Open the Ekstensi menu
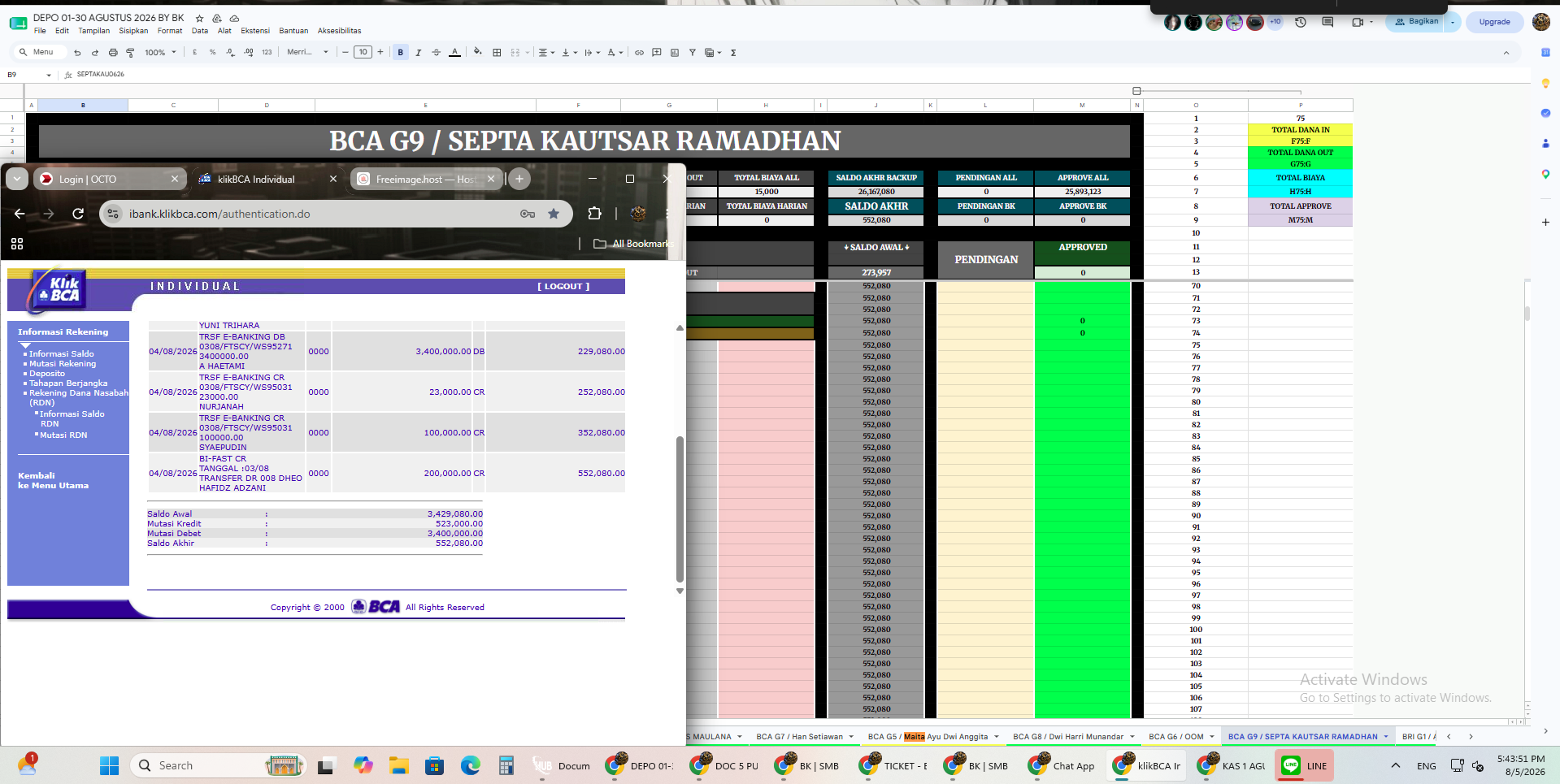 255,31
